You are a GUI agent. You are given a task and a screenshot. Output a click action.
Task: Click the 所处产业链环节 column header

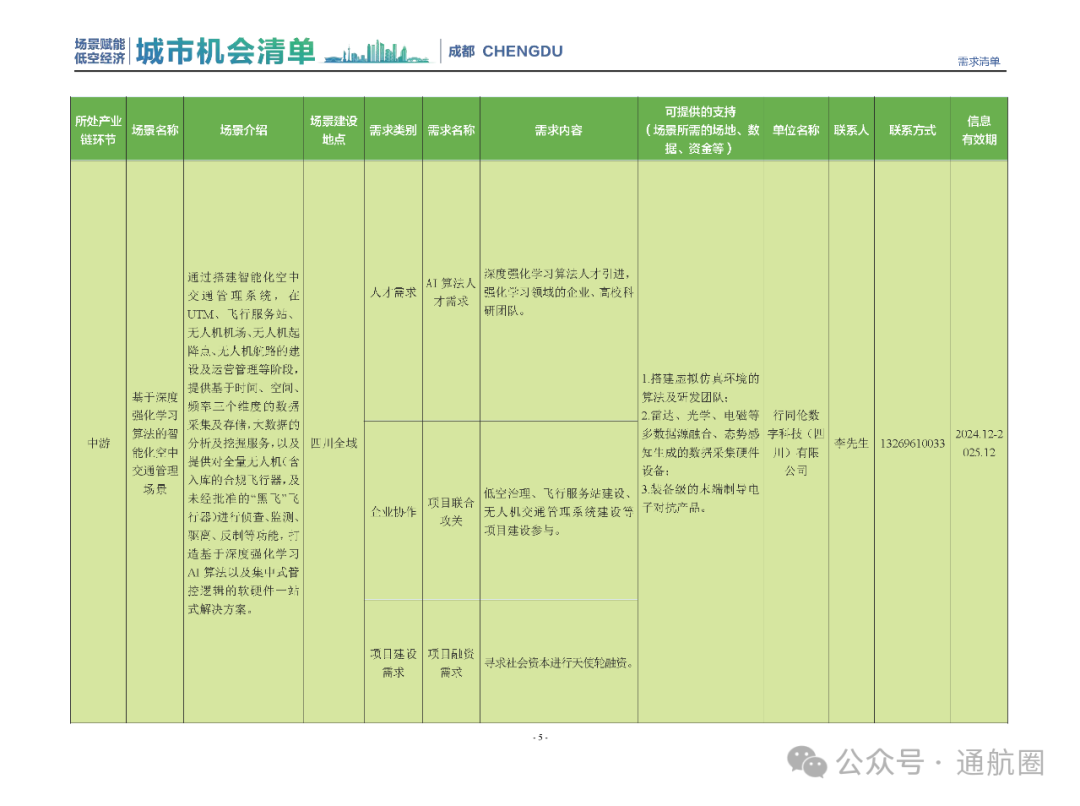click(98, 130)
